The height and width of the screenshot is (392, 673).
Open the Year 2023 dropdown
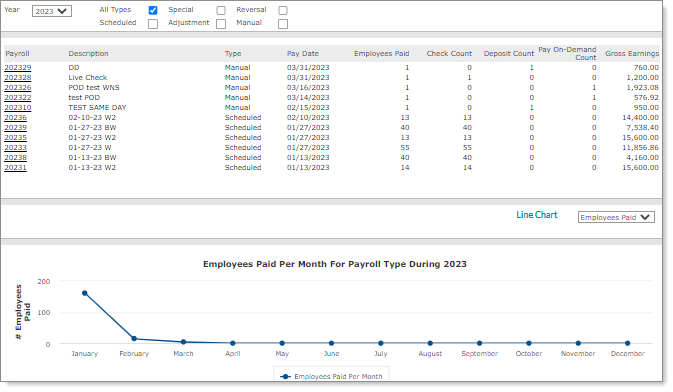point(52,11)
